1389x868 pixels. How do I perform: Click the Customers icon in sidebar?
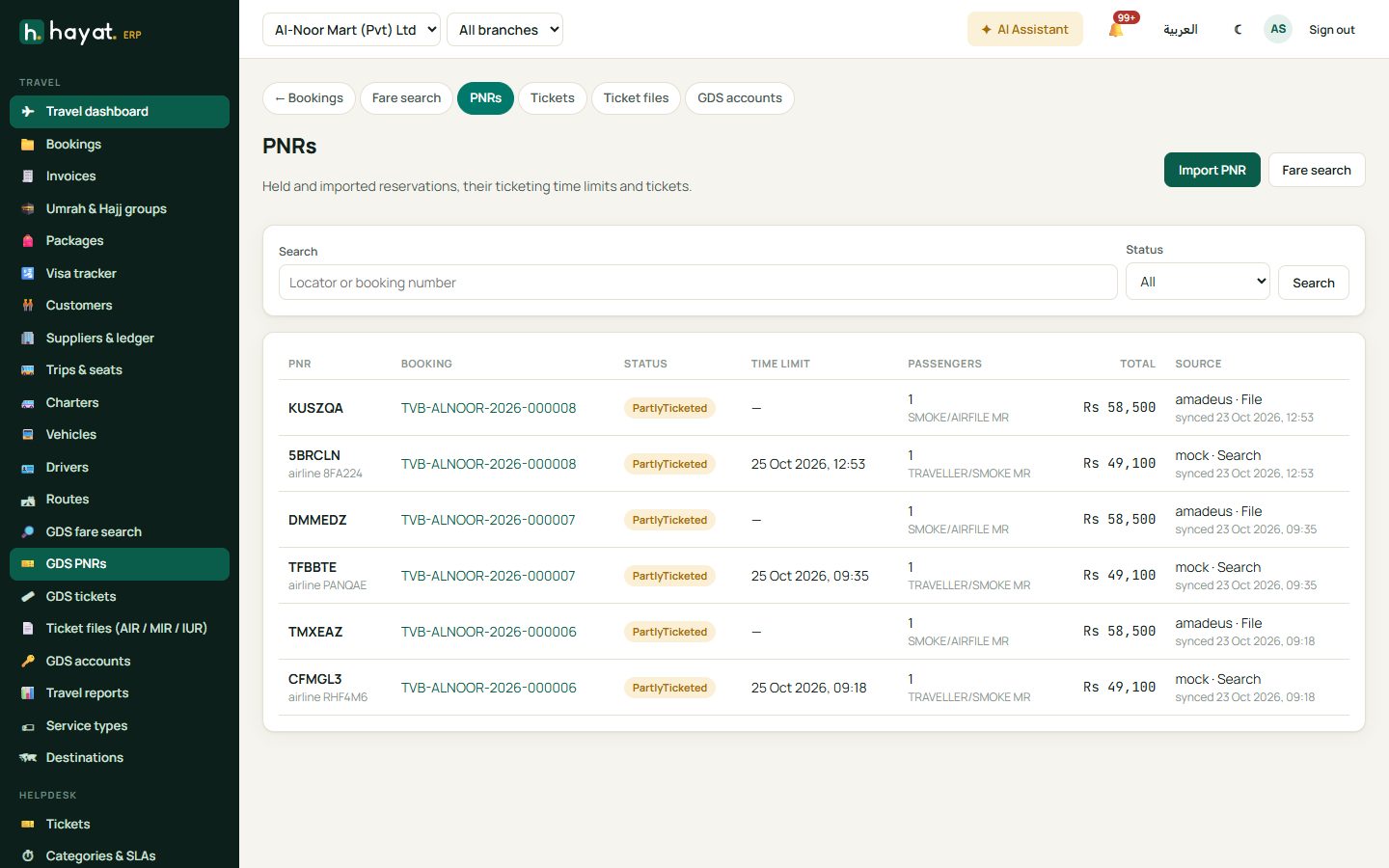click(28, 306)
